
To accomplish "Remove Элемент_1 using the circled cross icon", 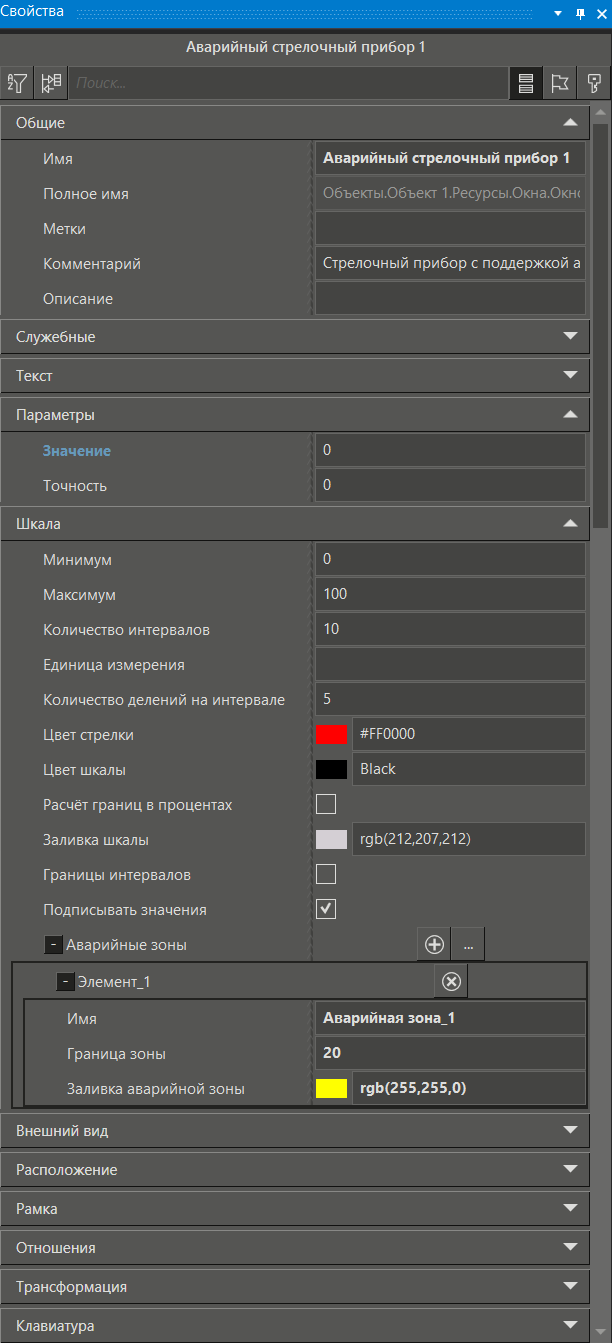I will tap(450, 981).
